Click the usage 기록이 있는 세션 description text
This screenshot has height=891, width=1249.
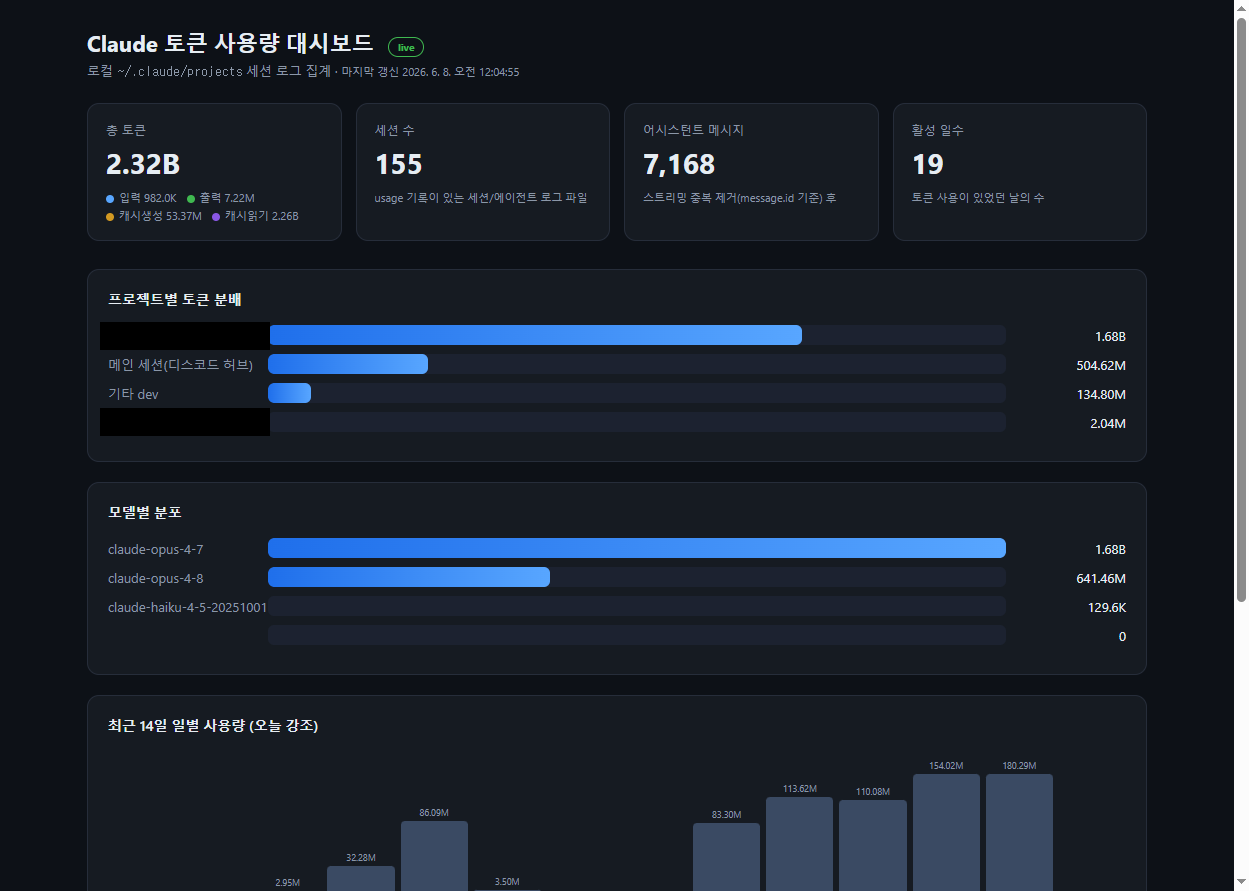(x=481, y=198)
